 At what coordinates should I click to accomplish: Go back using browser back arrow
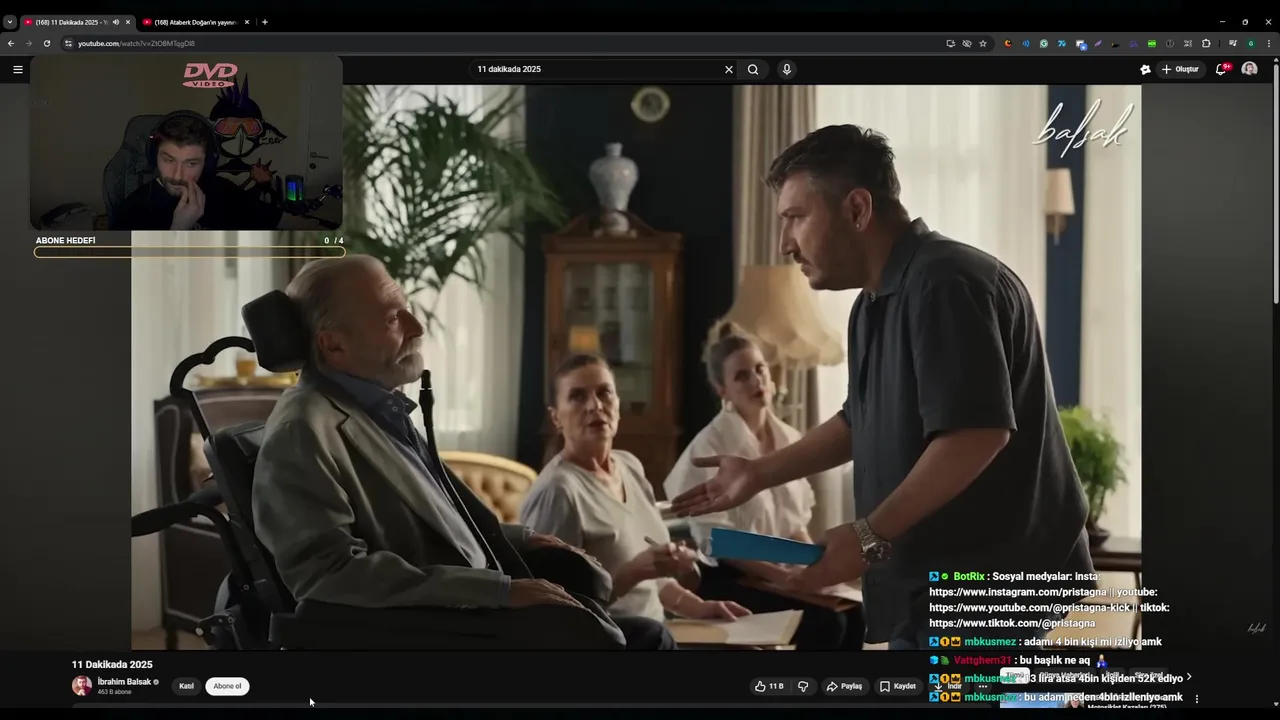point(11,43)
